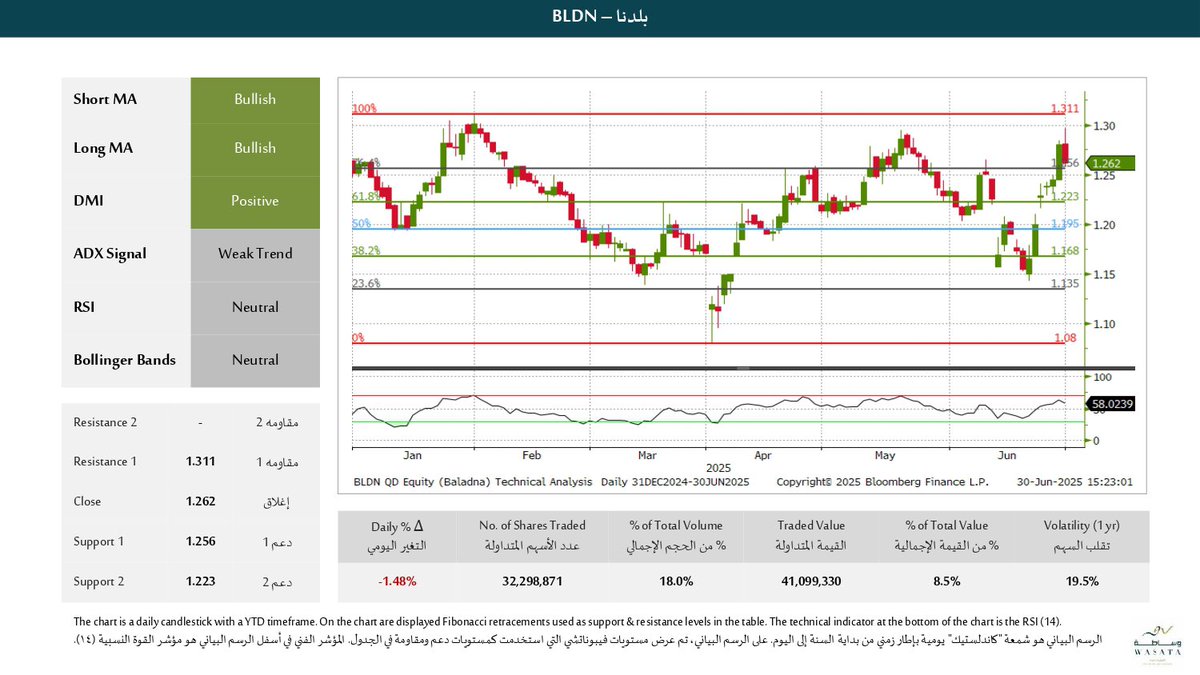Click the 23.6% Fibonacci level label
The width and height of the screenshot is (1200, 675).
coord(366,284)
